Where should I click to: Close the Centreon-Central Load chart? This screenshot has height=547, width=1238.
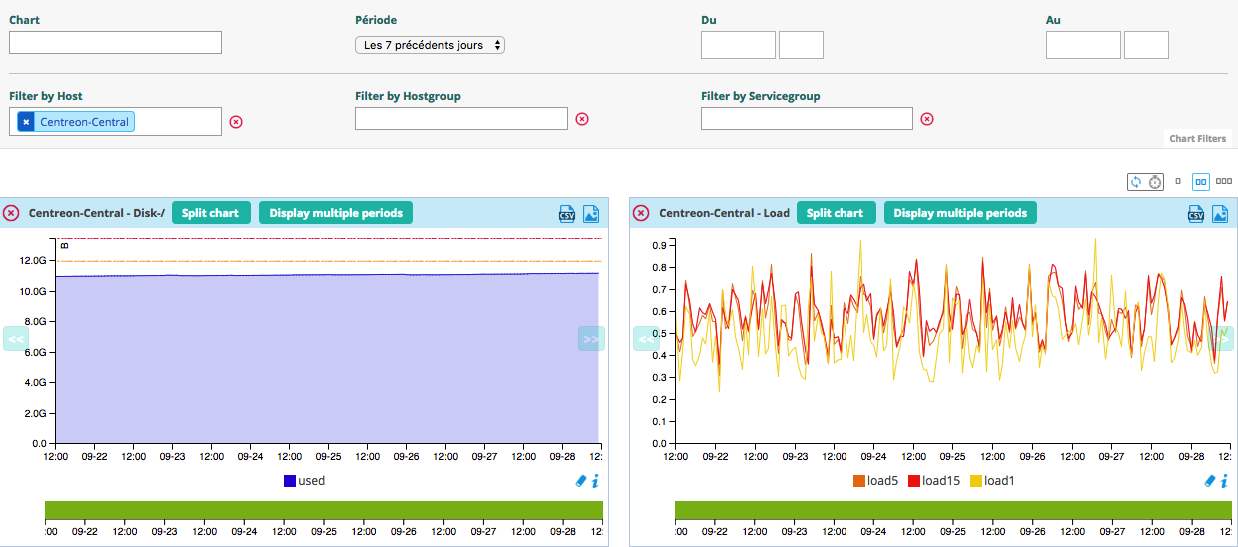pos(641,213)
